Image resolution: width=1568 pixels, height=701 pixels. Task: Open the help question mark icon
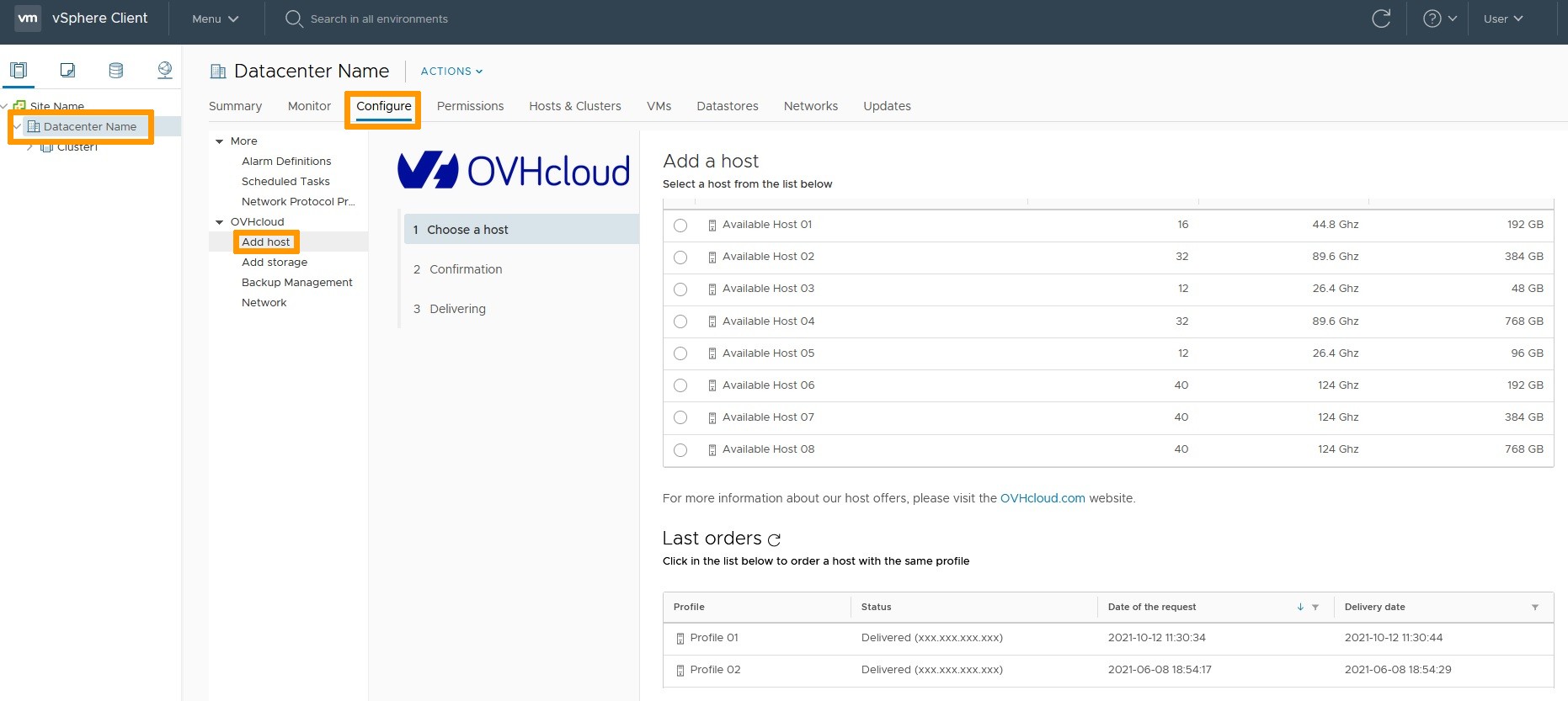1432,19
